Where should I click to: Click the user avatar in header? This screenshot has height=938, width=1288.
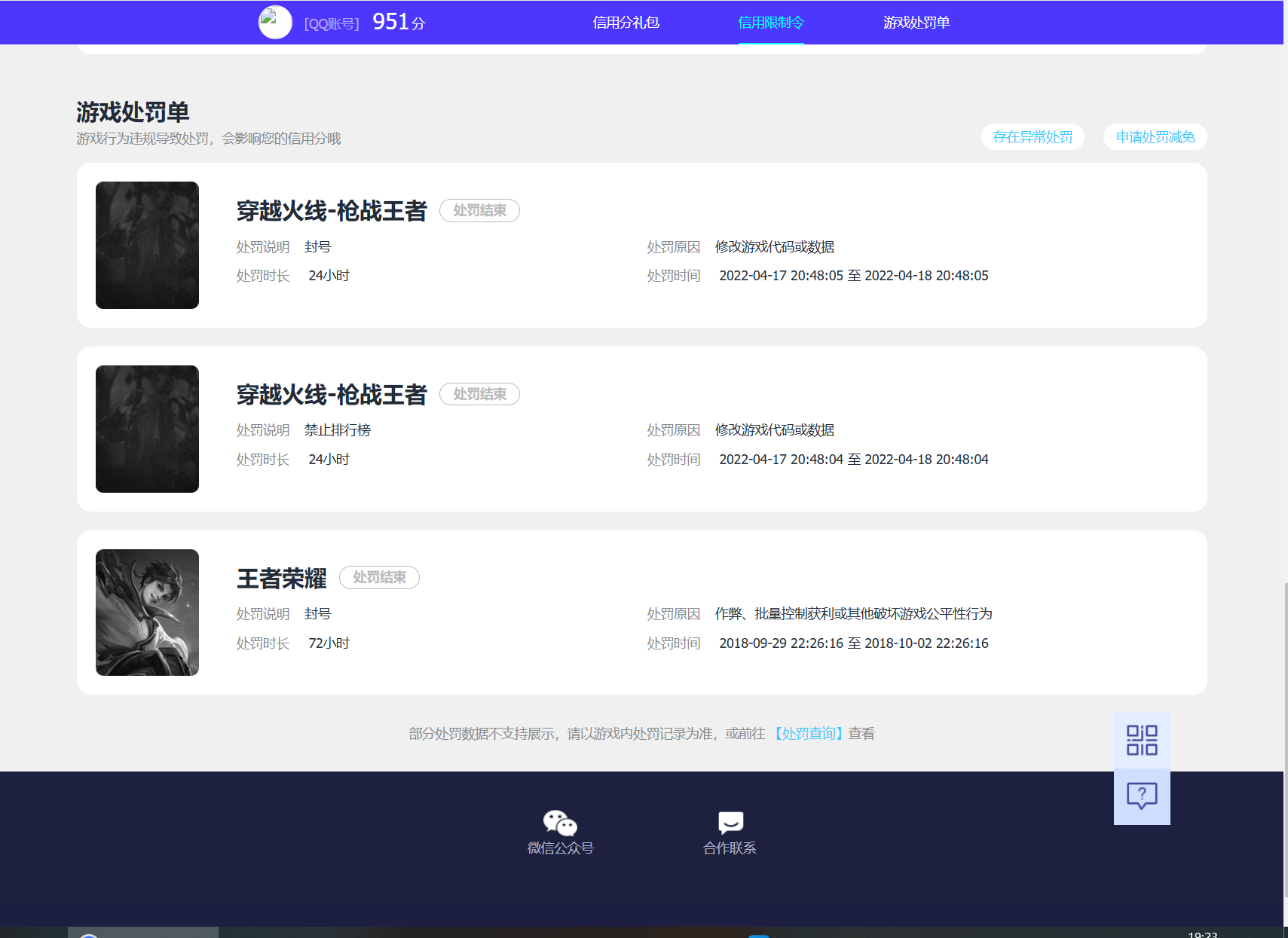coord(275,23)
